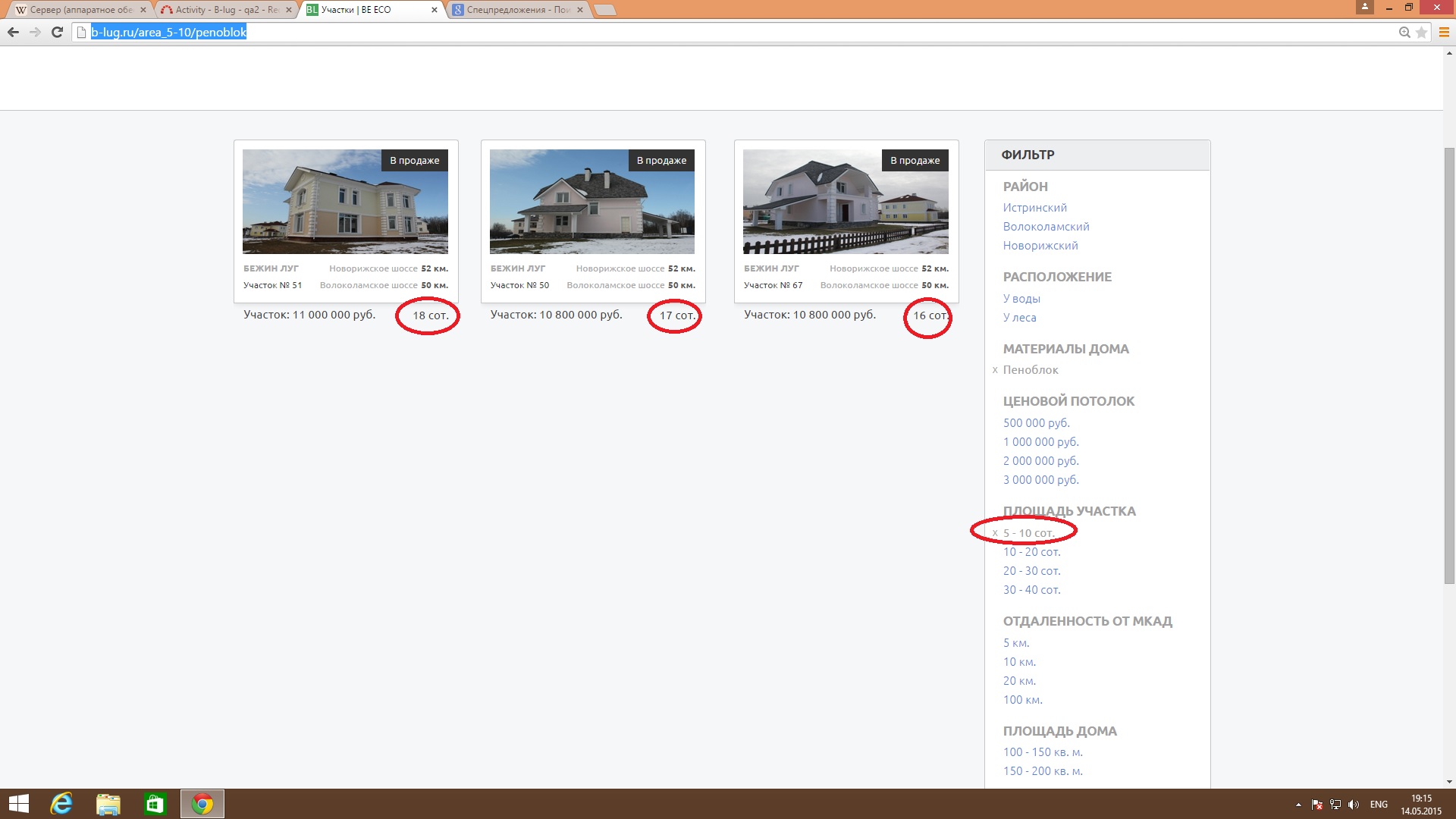Open thumbnail of Участок № 51 house

(x=345, y=202)
